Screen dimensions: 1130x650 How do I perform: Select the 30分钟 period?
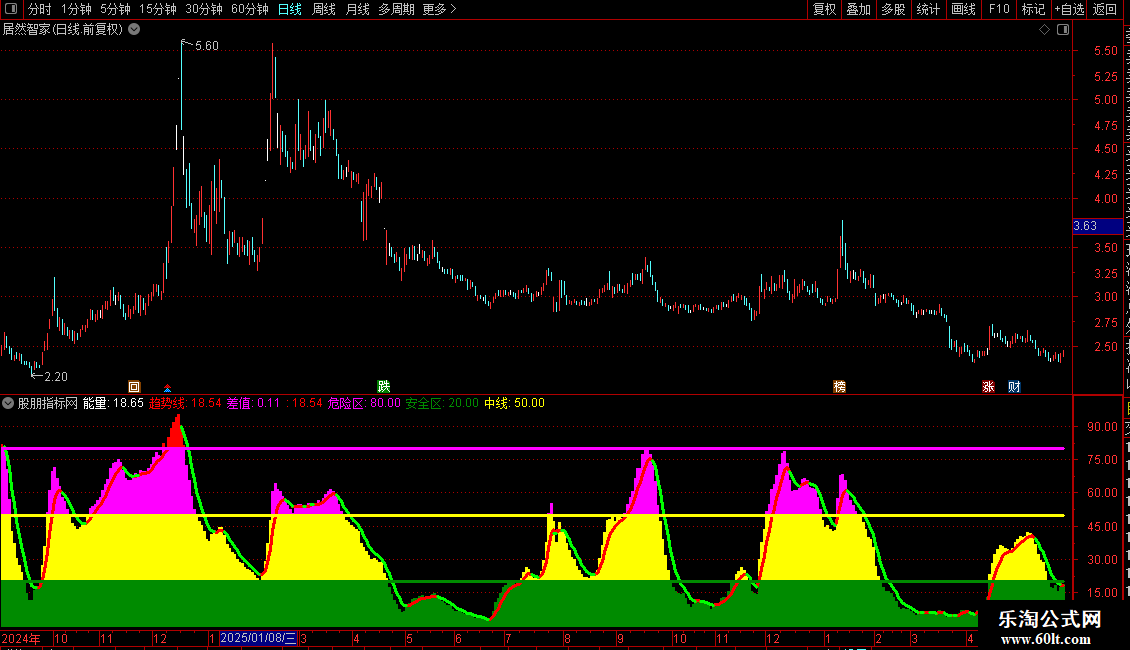[203, 9]
